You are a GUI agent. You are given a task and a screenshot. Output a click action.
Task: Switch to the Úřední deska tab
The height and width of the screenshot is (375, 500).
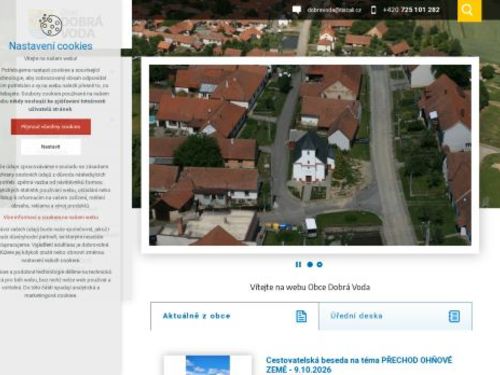pos(396,316)
